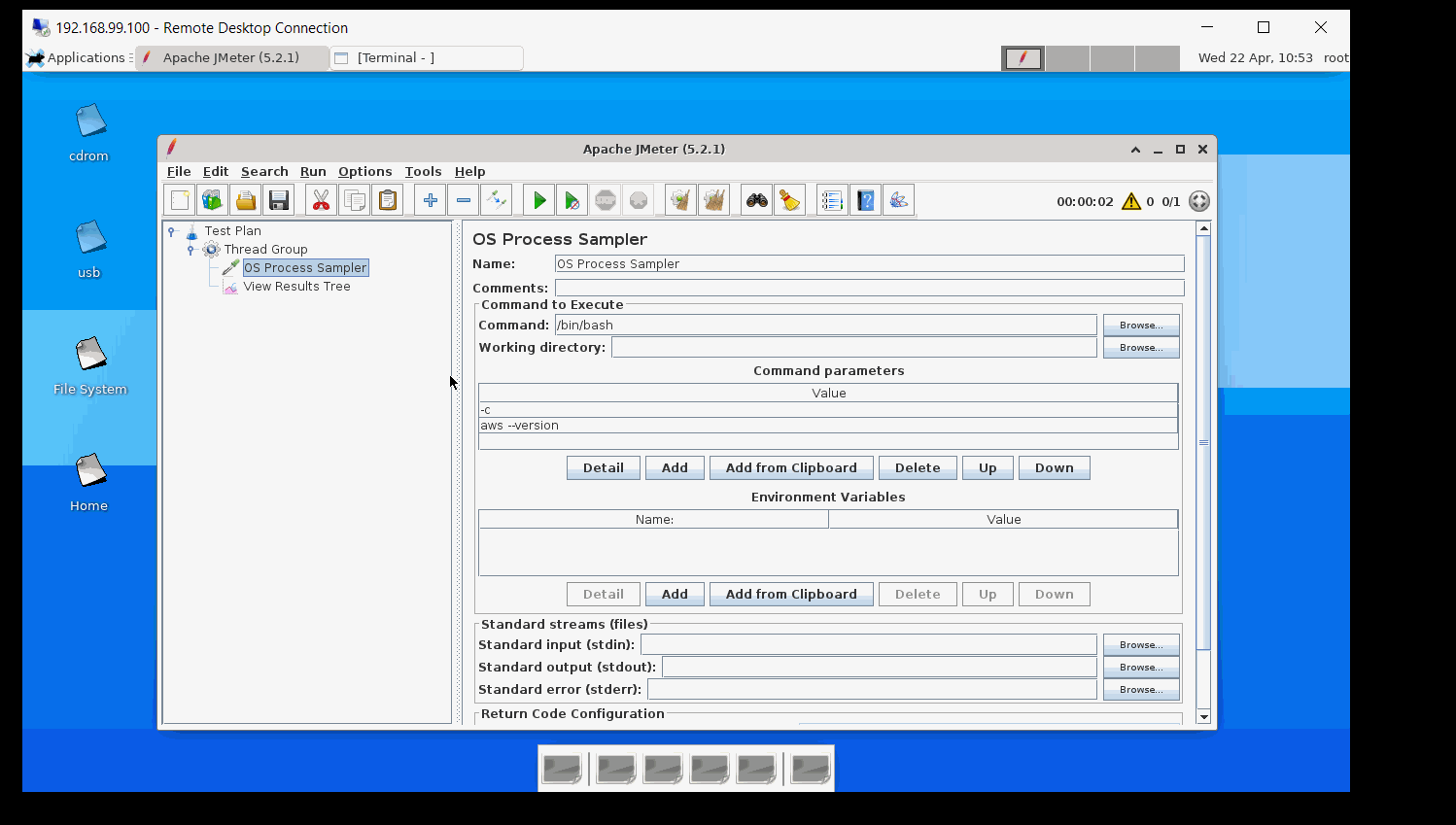Save the test plan with floppy icon
The image size is (1456, 825).
click(279, 200)
